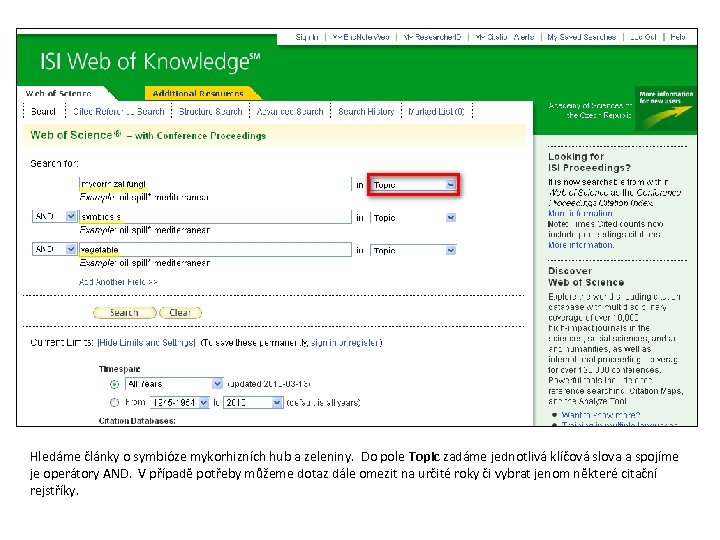Open the end year 2010 dropdown
This screenshot has height=540, width=720.
[253, 403]
